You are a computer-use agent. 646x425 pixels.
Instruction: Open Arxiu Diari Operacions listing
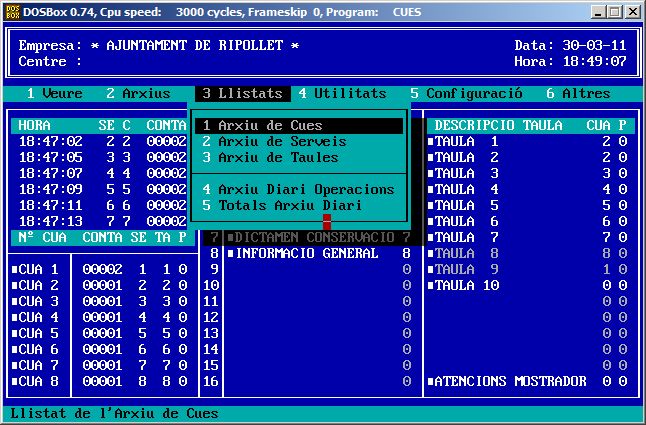[298, 190]
